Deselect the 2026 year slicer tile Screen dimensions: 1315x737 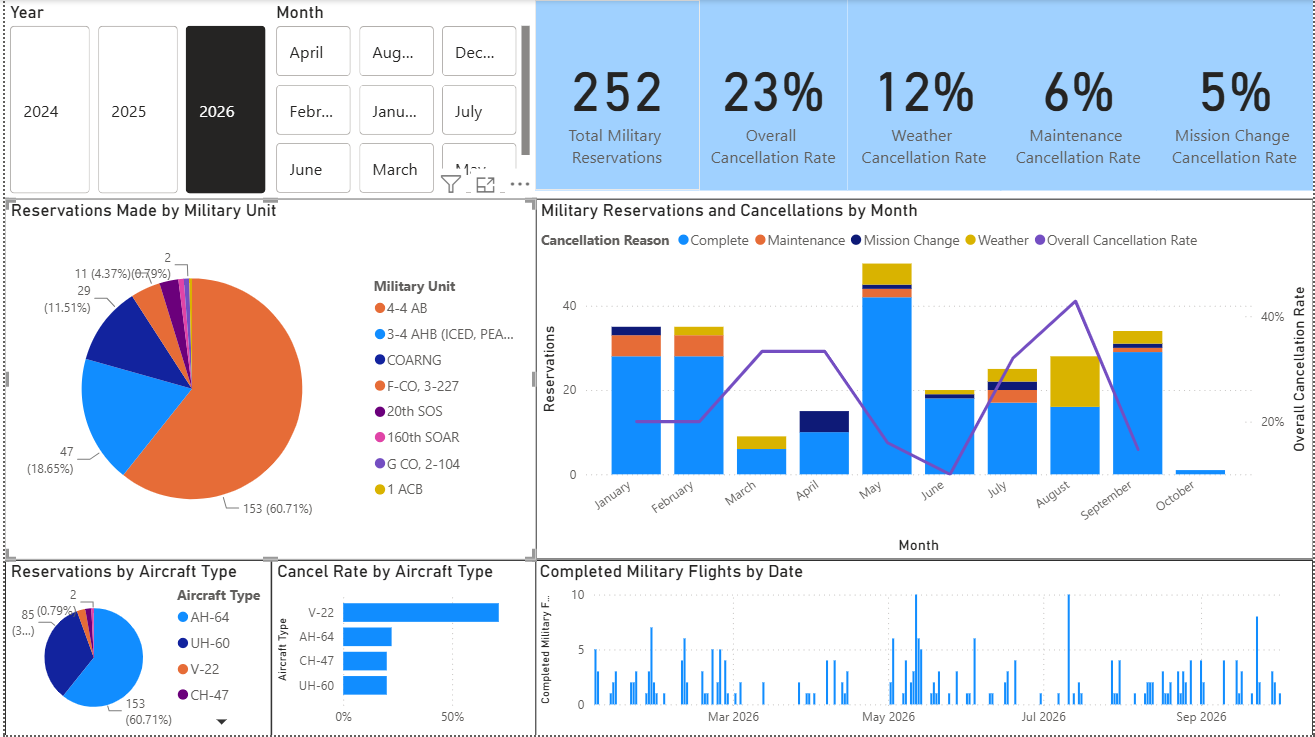coord(226,110)
